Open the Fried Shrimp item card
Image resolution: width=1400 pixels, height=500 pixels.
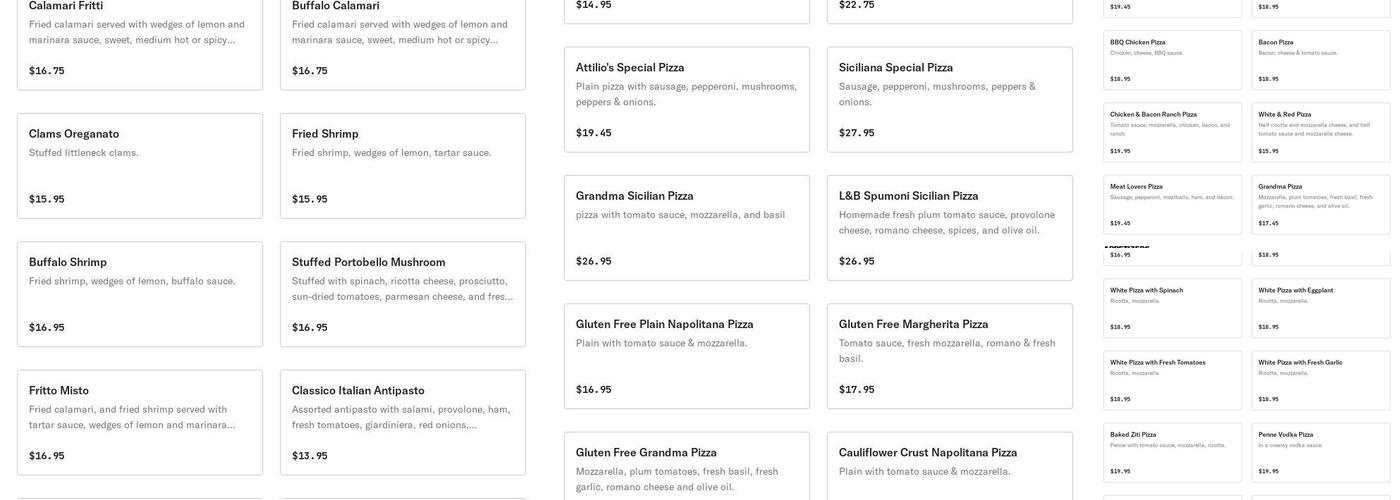[402, 166]
